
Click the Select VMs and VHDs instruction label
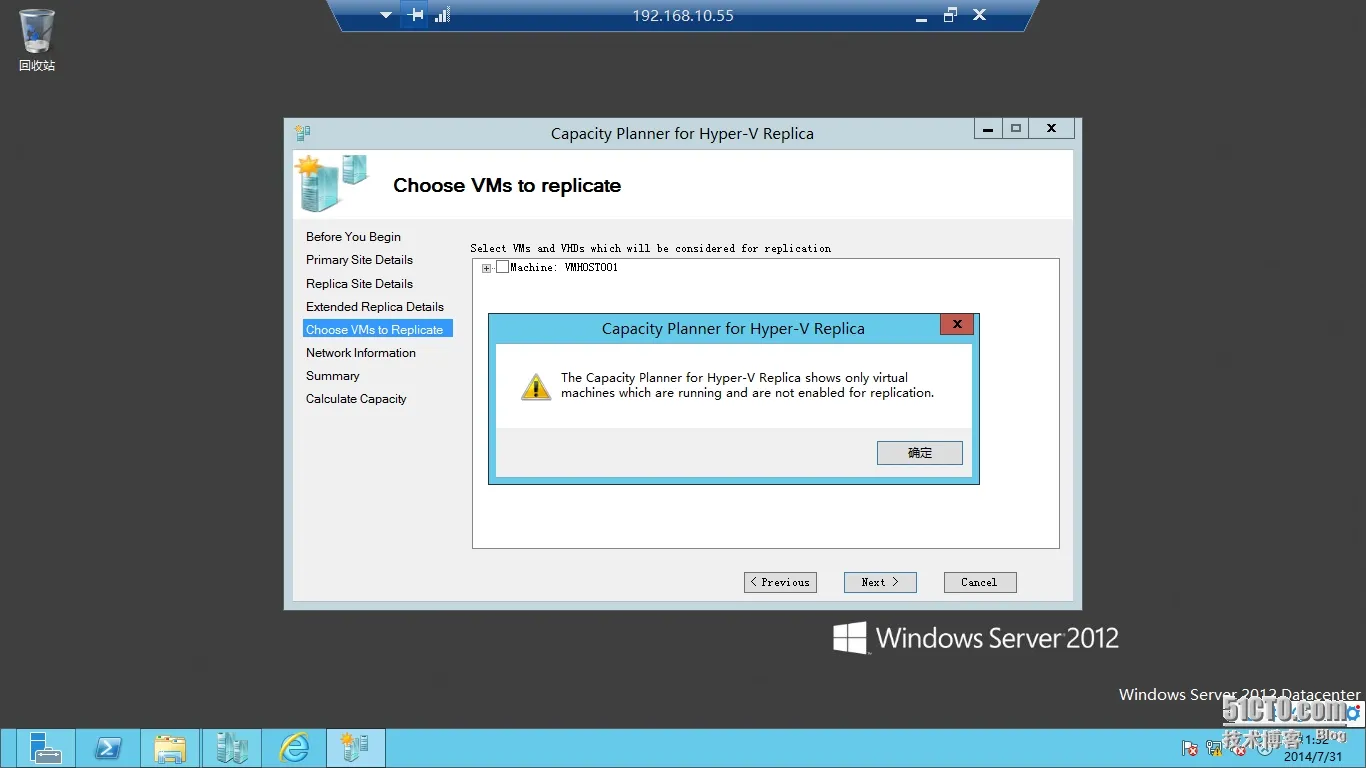[x=650, y=248]
